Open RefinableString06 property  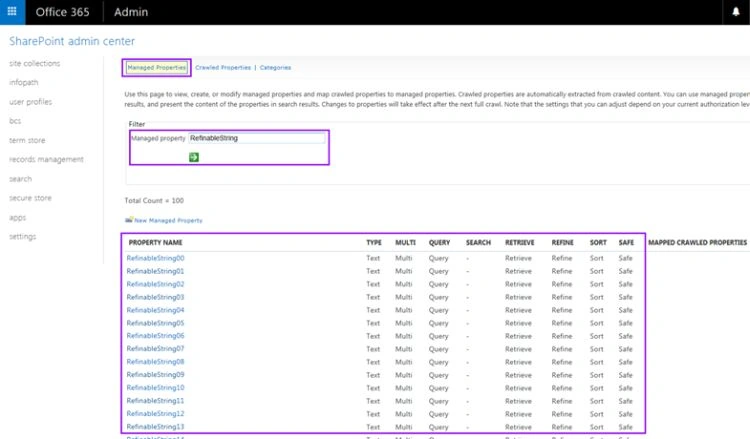155,336
